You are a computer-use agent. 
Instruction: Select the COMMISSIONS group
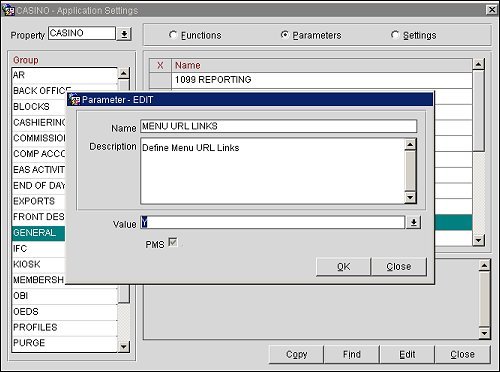click(39, 138)
